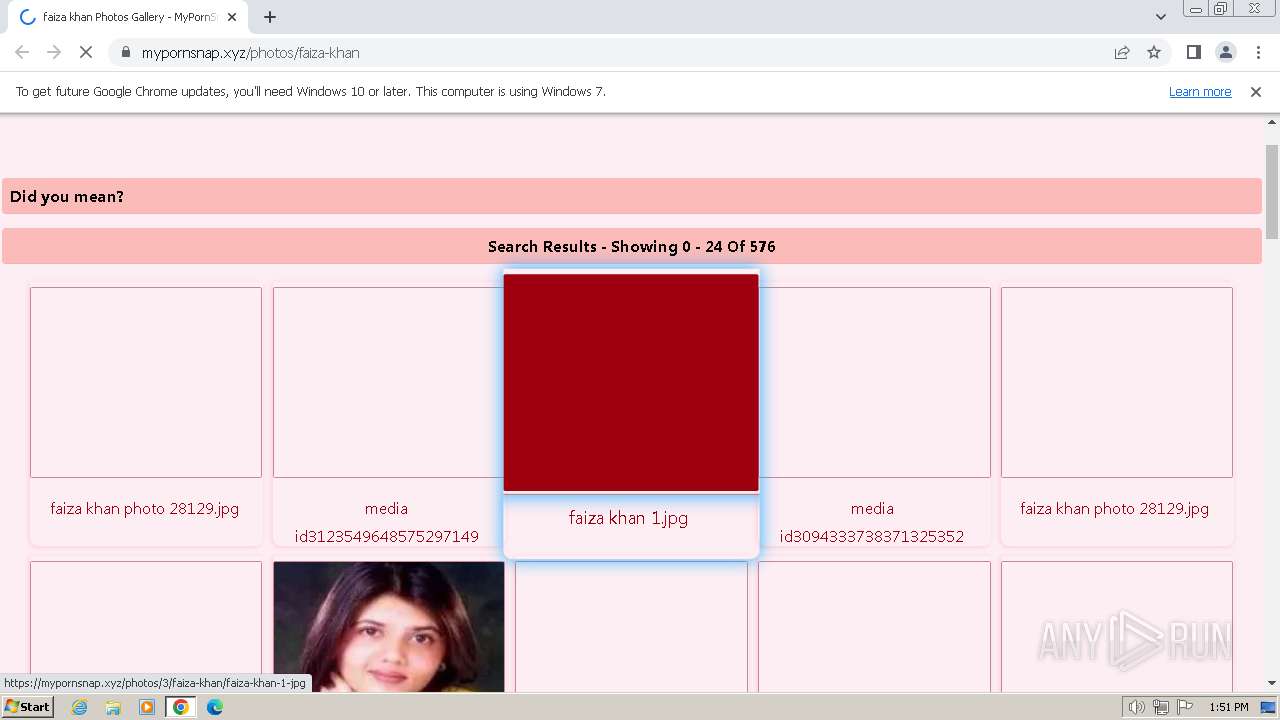Click the 'Did you mean?' heading

[67, 196]
